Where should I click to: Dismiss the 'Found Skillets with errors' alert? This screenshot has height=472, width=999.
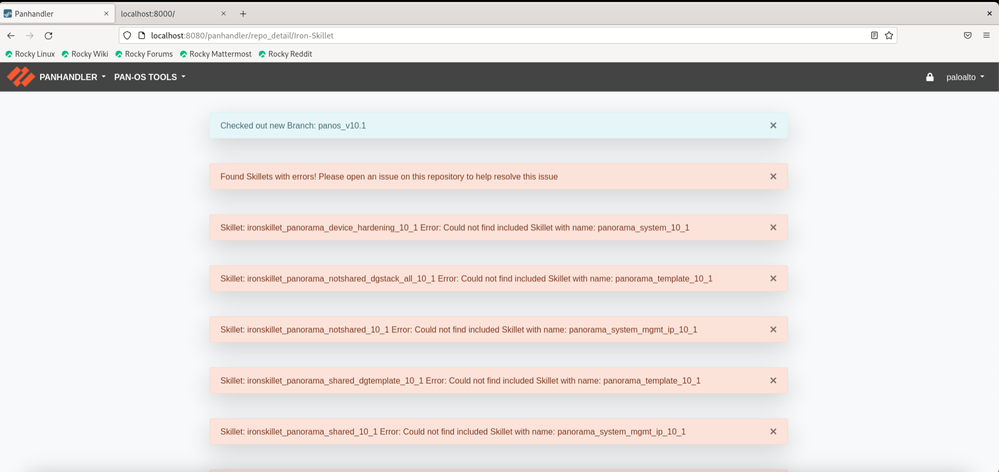(773, 177)
